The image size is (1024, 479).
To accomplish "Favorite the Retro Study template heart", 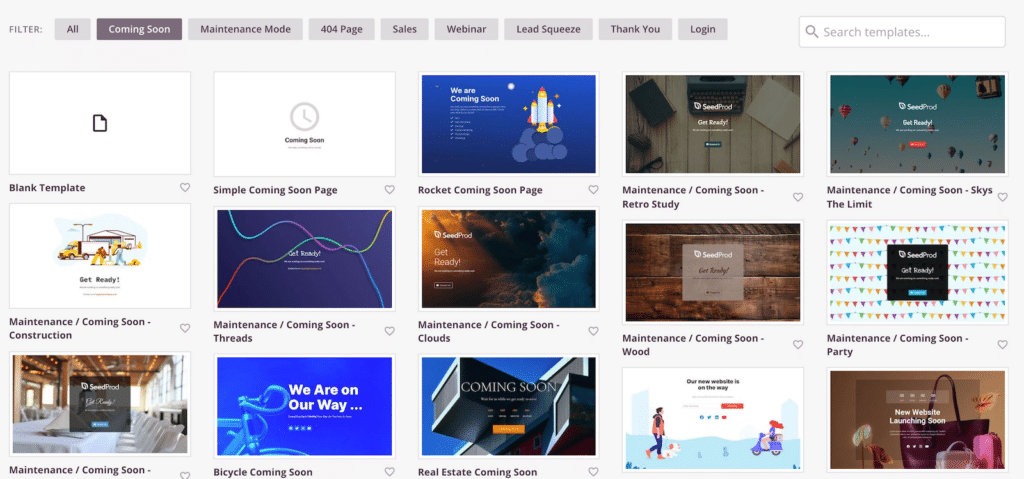I will pyautogui.click(x=797, y=197).
